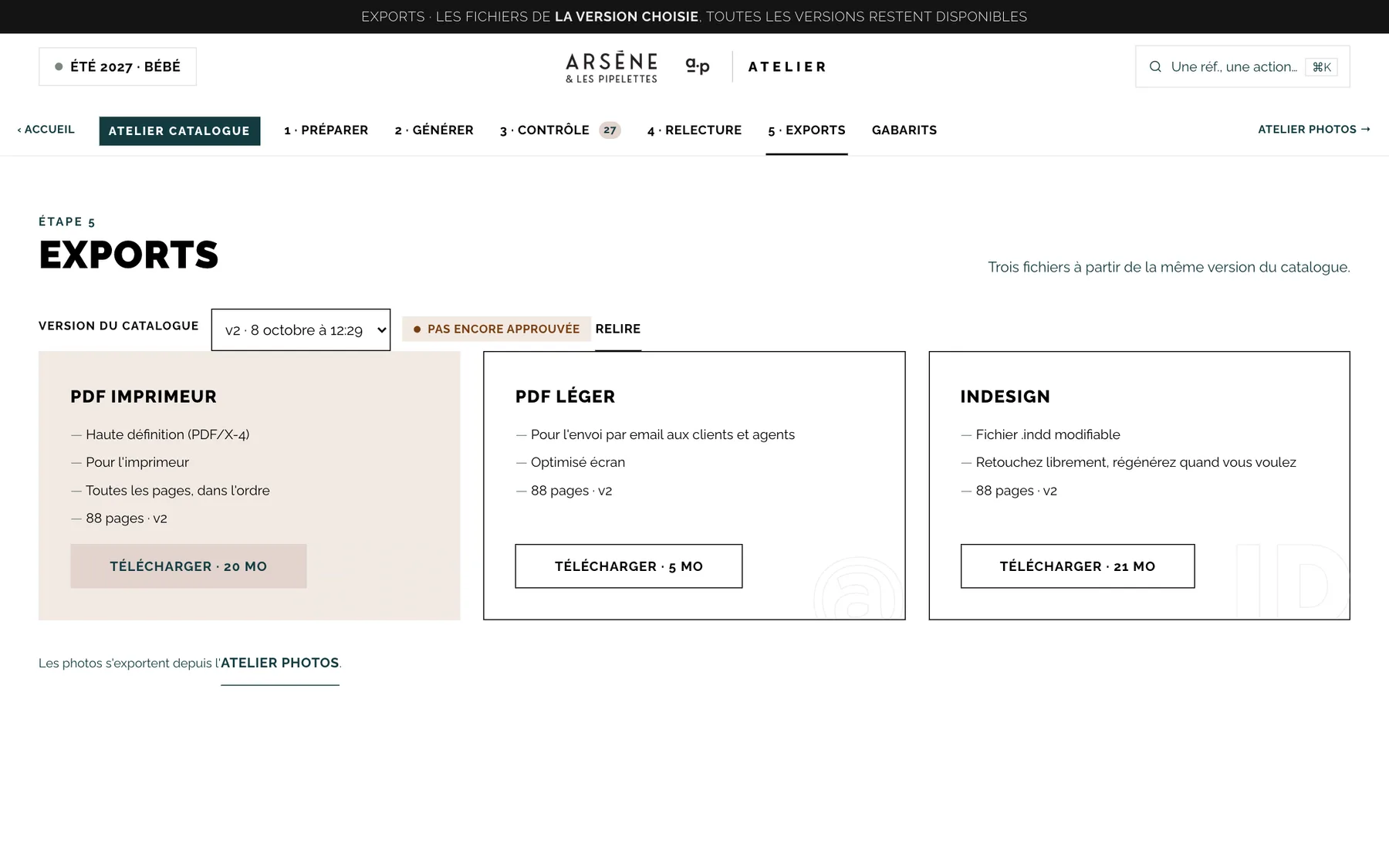Image resolution: width=1389 pixels, height=868 pixels.
Task: Click the 27 badge next to Contrôle
Action: pos(610,130)
